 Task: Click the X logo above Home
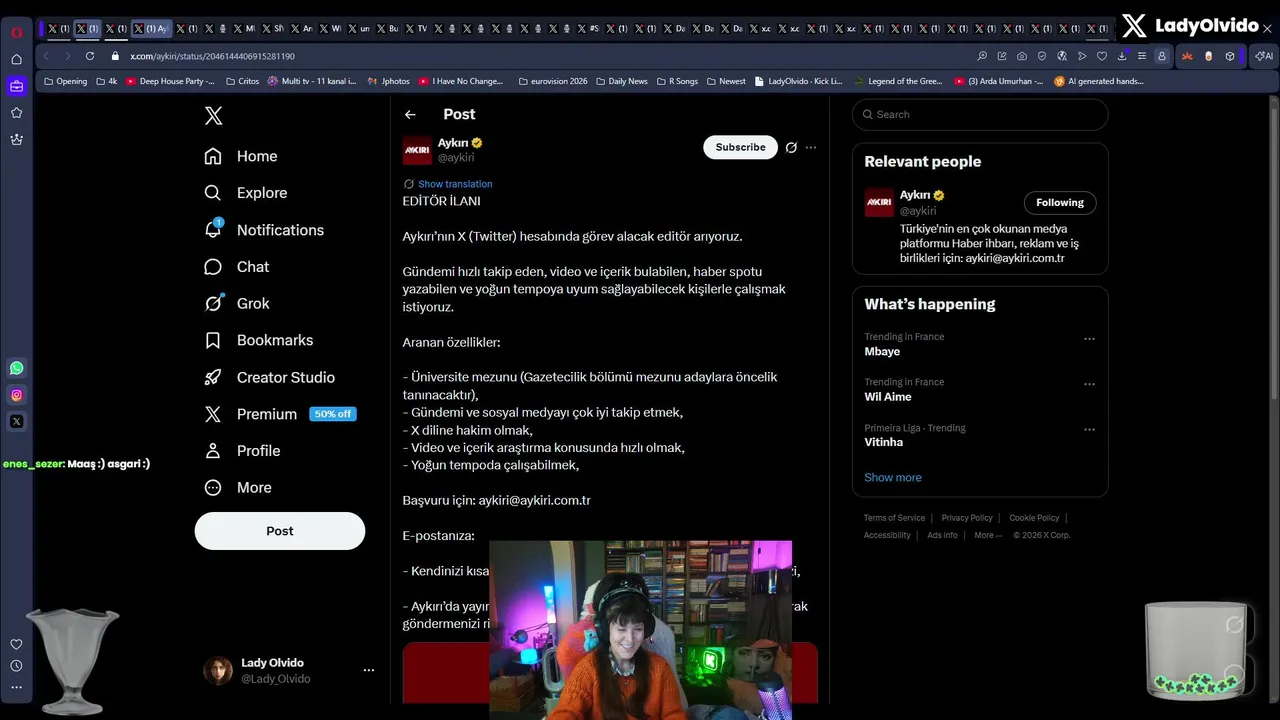[213, 116]
